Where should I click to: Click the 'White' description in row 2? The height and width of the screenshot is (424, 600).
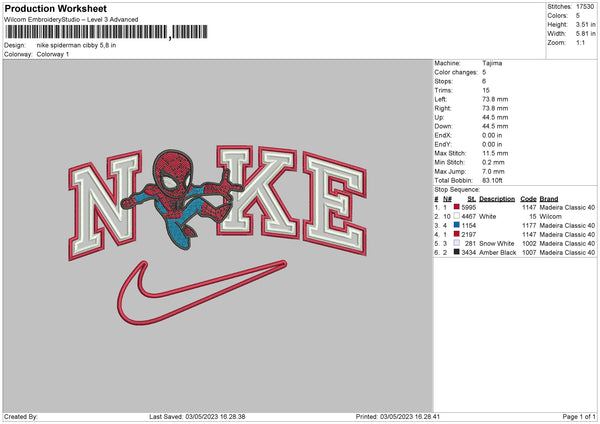pos(488,216)
